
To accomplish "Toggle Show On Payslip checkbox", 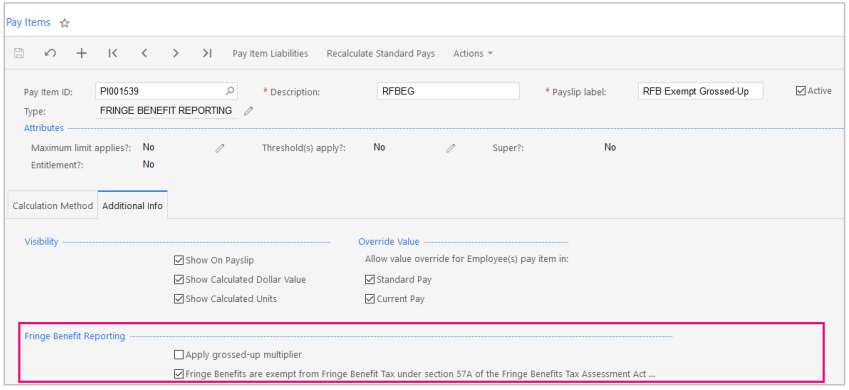I will pyautogui.click(x=179, y=261).
